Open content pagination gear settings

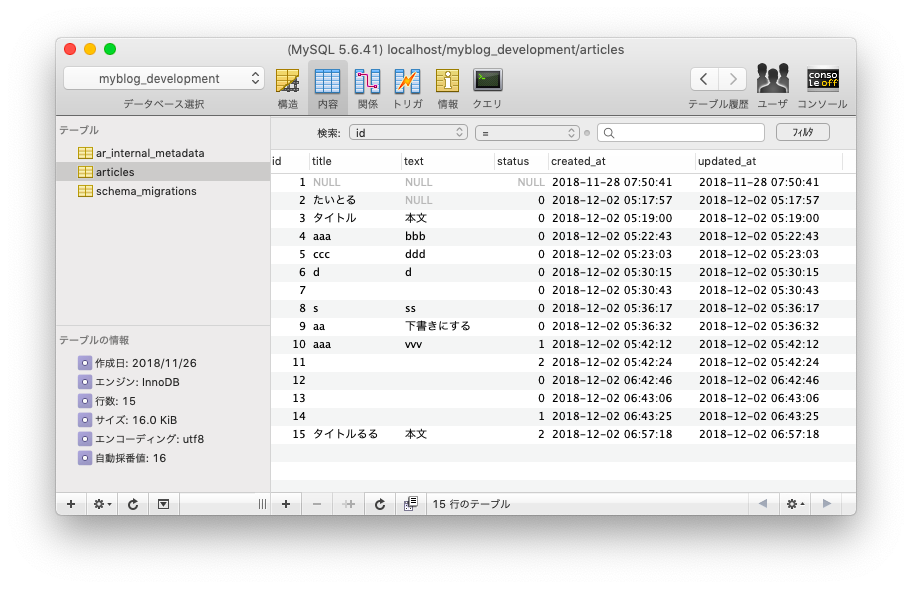coord(795,504)
